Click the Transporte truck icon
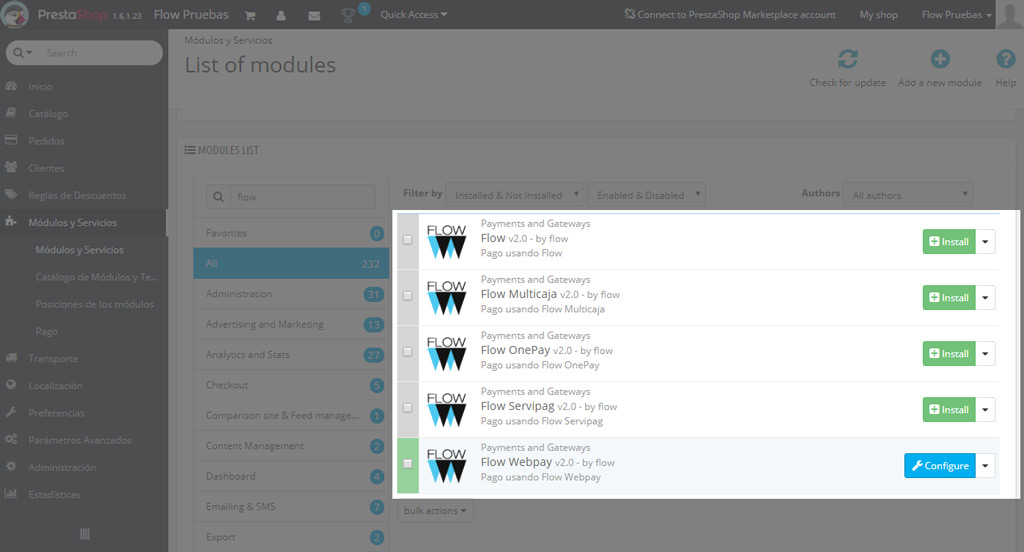 [11, 358]
